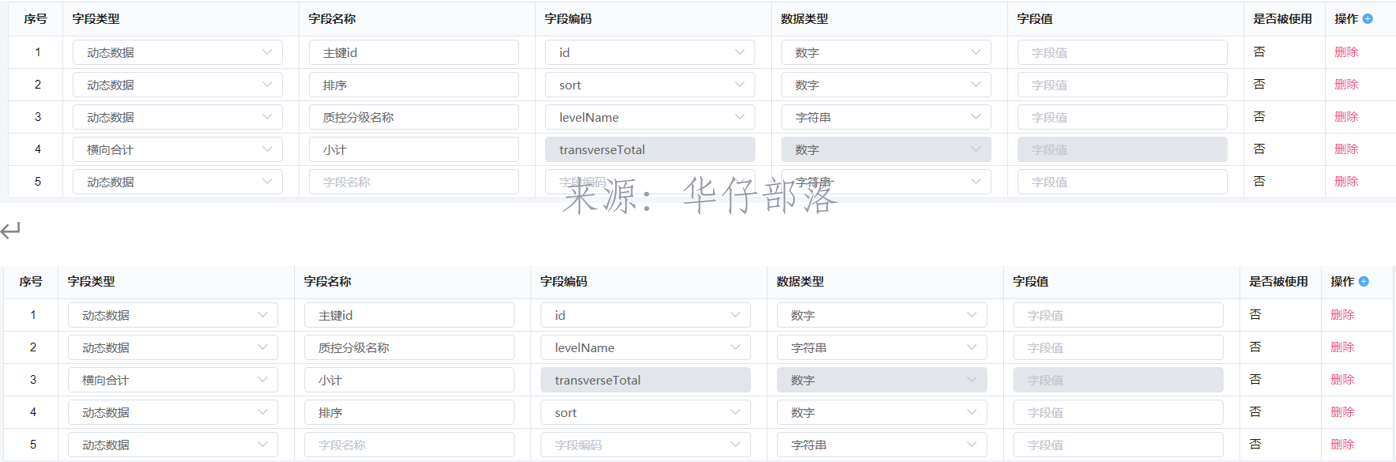1396x462 pixels.
Task: Expand the sort field code dropdown in bottom table
Action: pos(645,412)
